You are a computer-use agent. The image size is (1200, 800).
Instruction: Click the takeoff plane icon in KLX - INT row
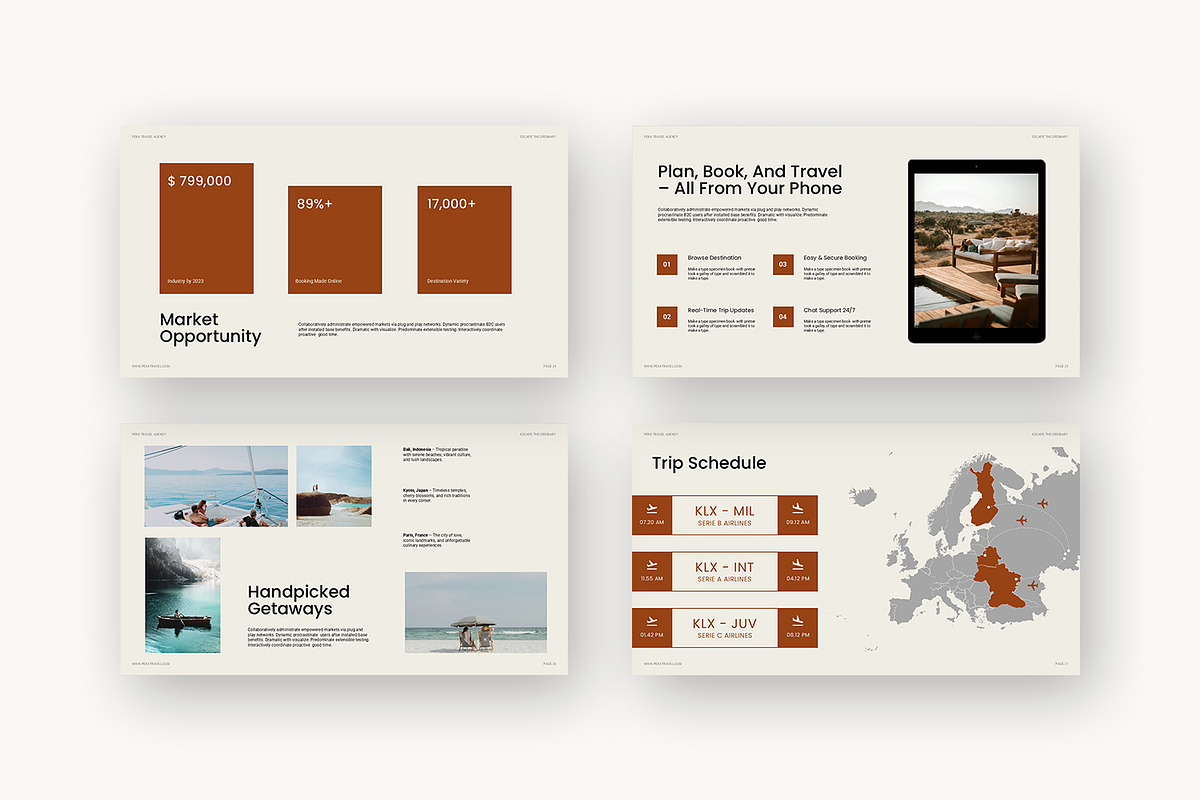tap(652, 564)
